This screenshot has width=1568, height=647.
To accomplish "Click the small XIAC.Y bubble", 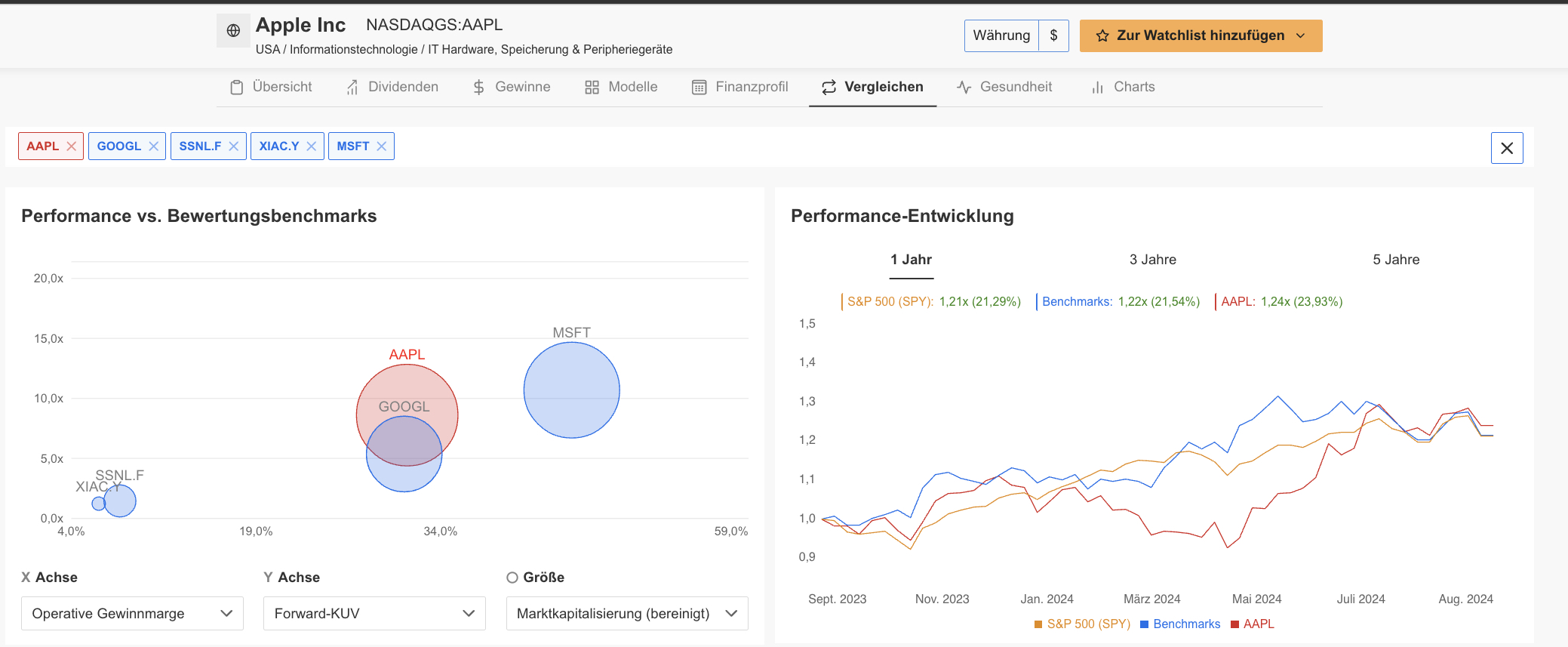I will 97,504.
